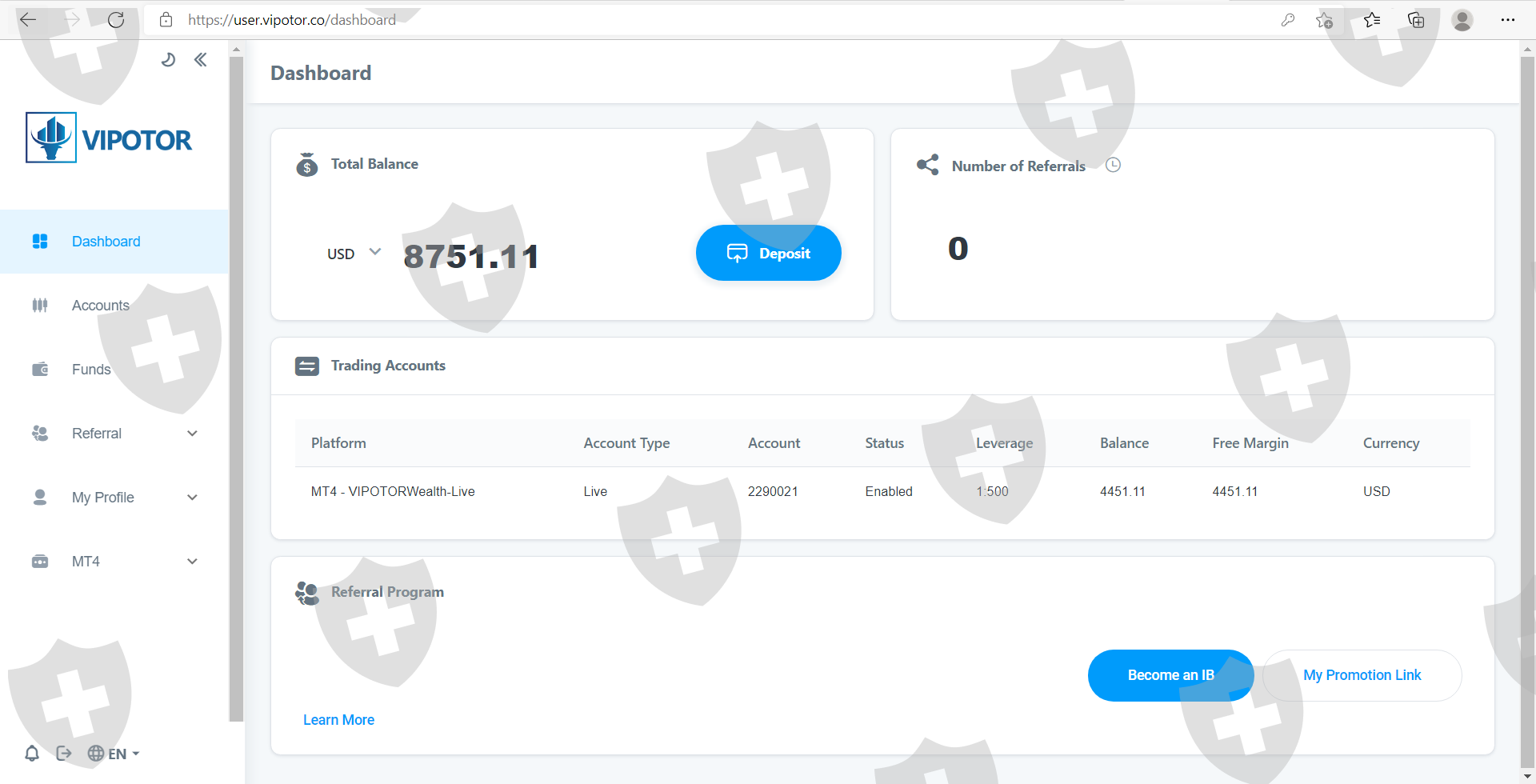Go to Accounts in the sidebar
The width and height of the screenshot is (1536, 784).
click(100, 306)
